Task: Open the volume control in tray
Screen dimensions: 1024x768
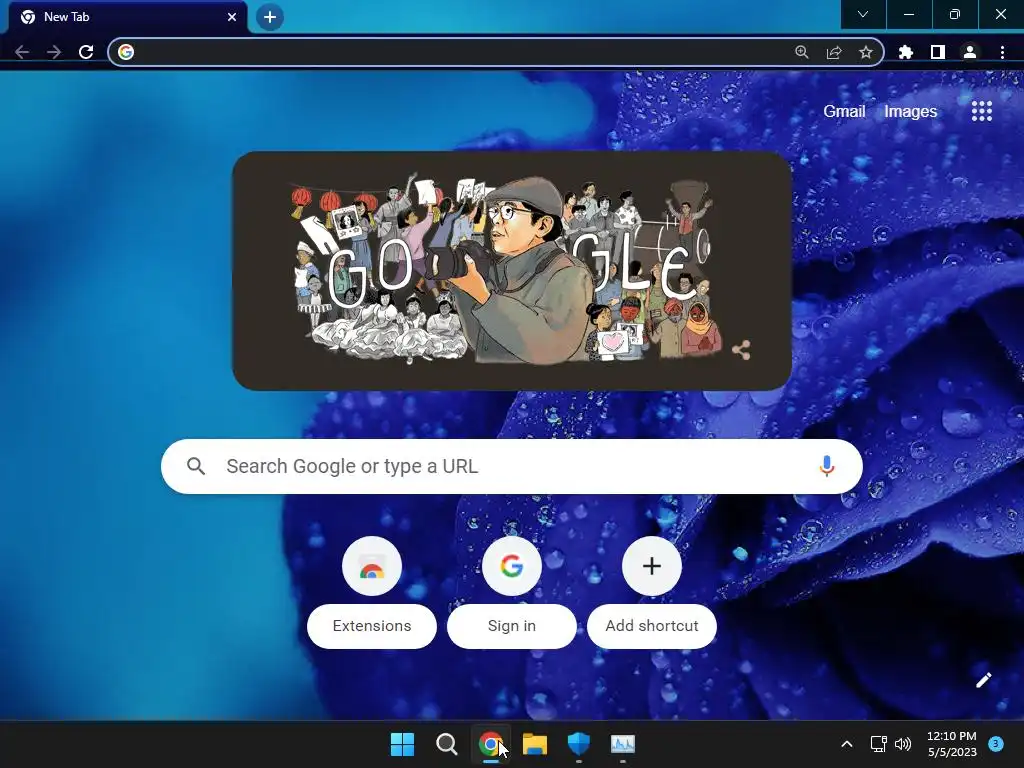Action: [x=903, y=744]
